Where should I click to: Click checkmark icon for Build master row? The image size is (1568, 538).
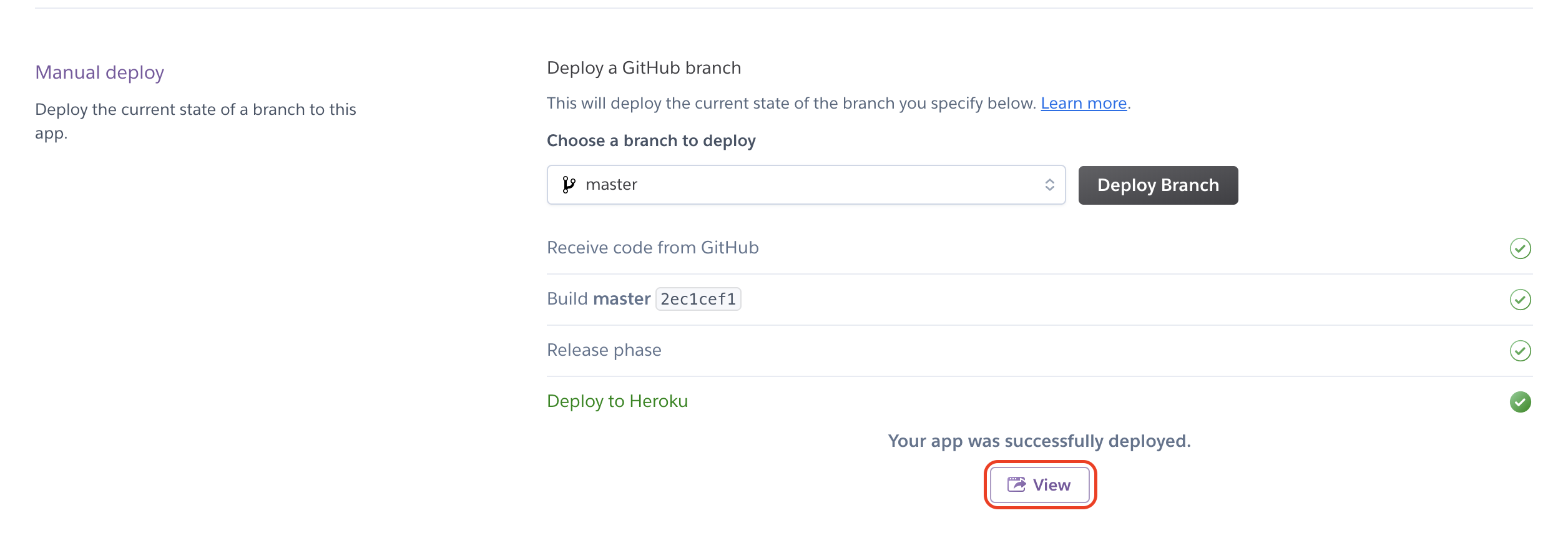click(x=1520, y=300)
